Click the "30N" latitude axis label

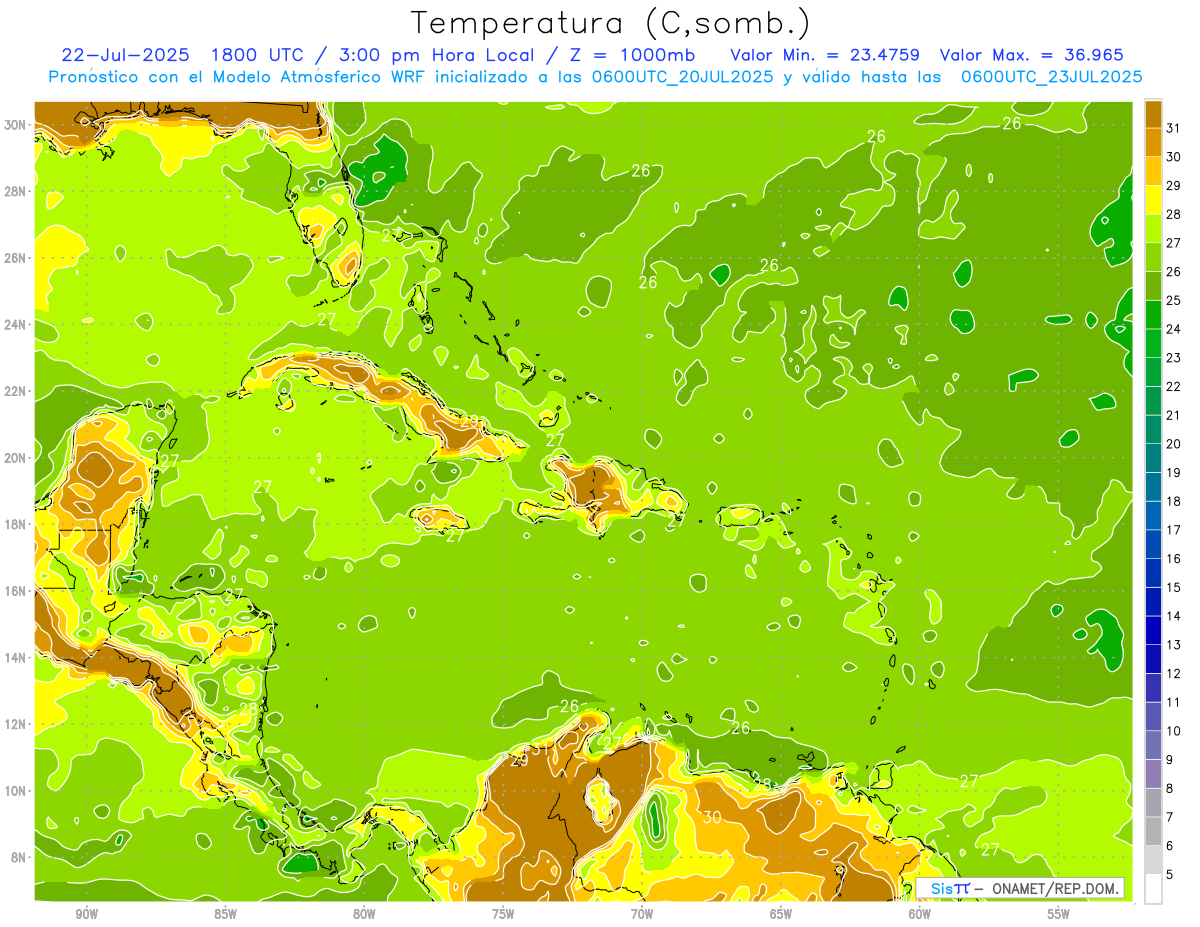click(17, 125)
